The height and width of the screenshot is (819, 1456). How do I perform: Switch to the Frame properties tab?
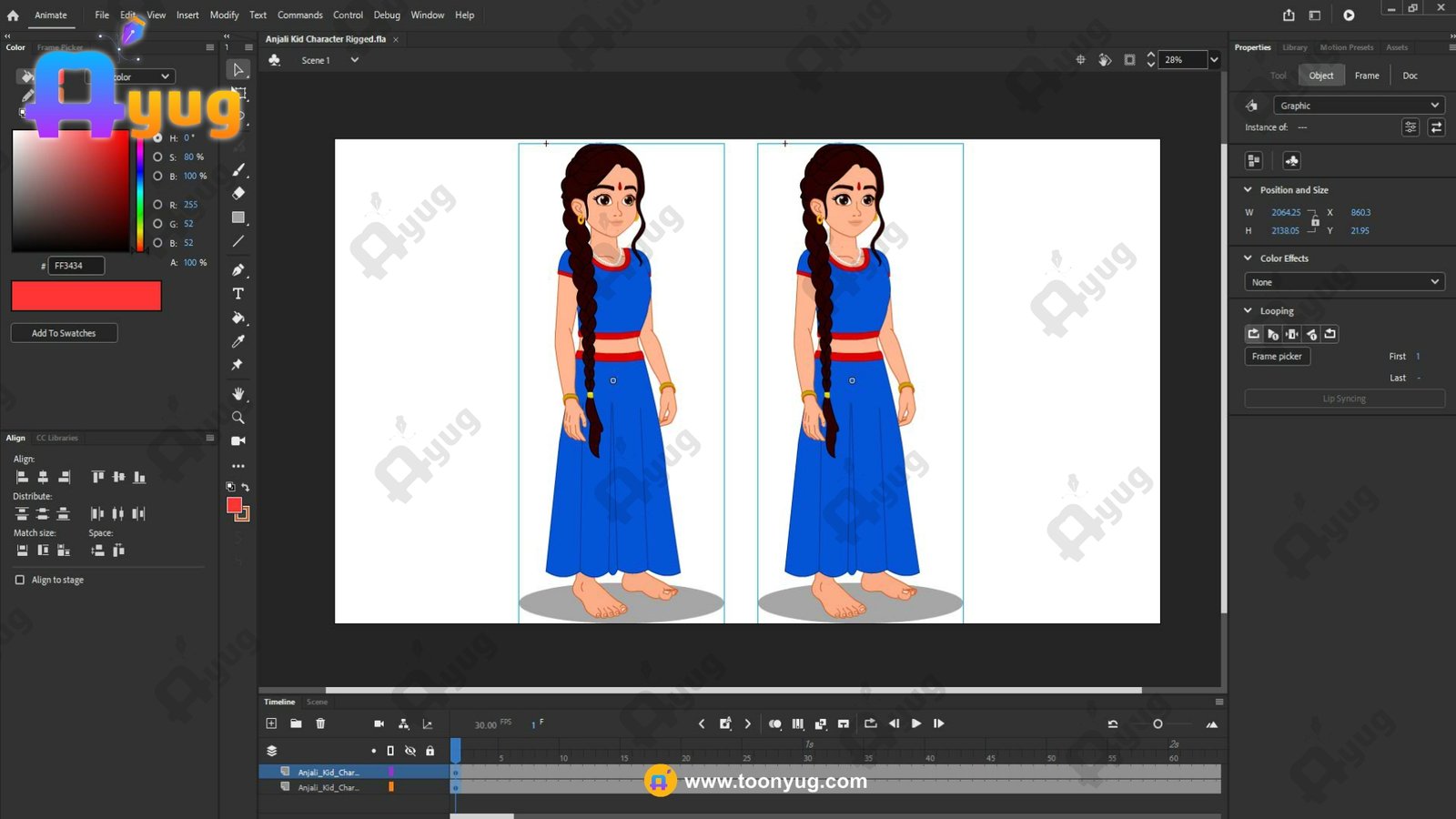1366,76
